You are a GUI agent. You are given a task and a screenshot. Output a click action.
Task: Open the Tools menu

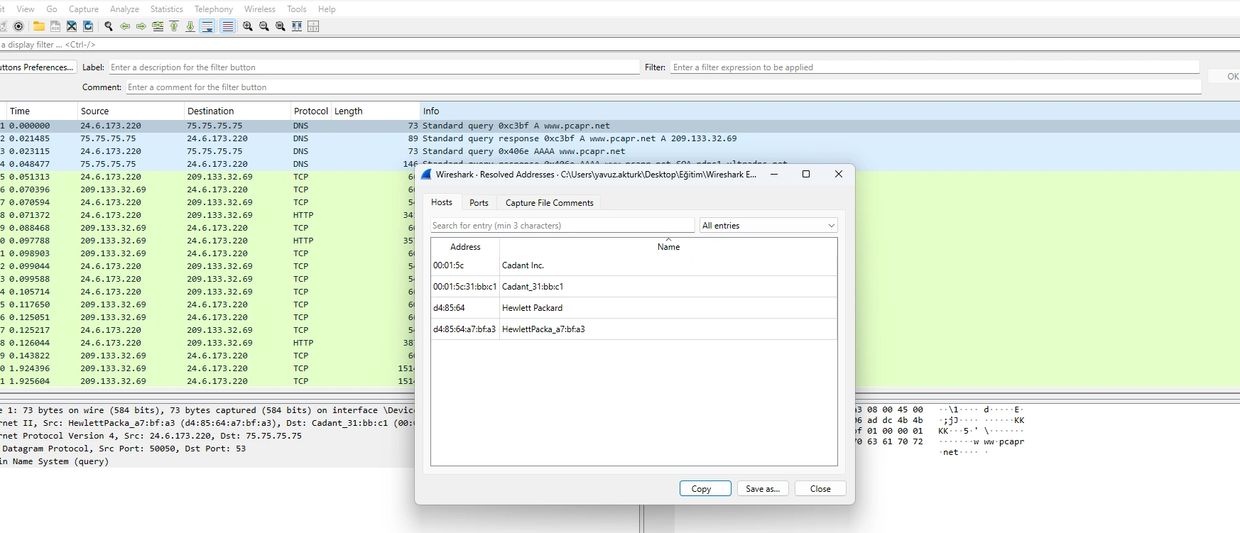pyautogui.click(x=297, y=9)
